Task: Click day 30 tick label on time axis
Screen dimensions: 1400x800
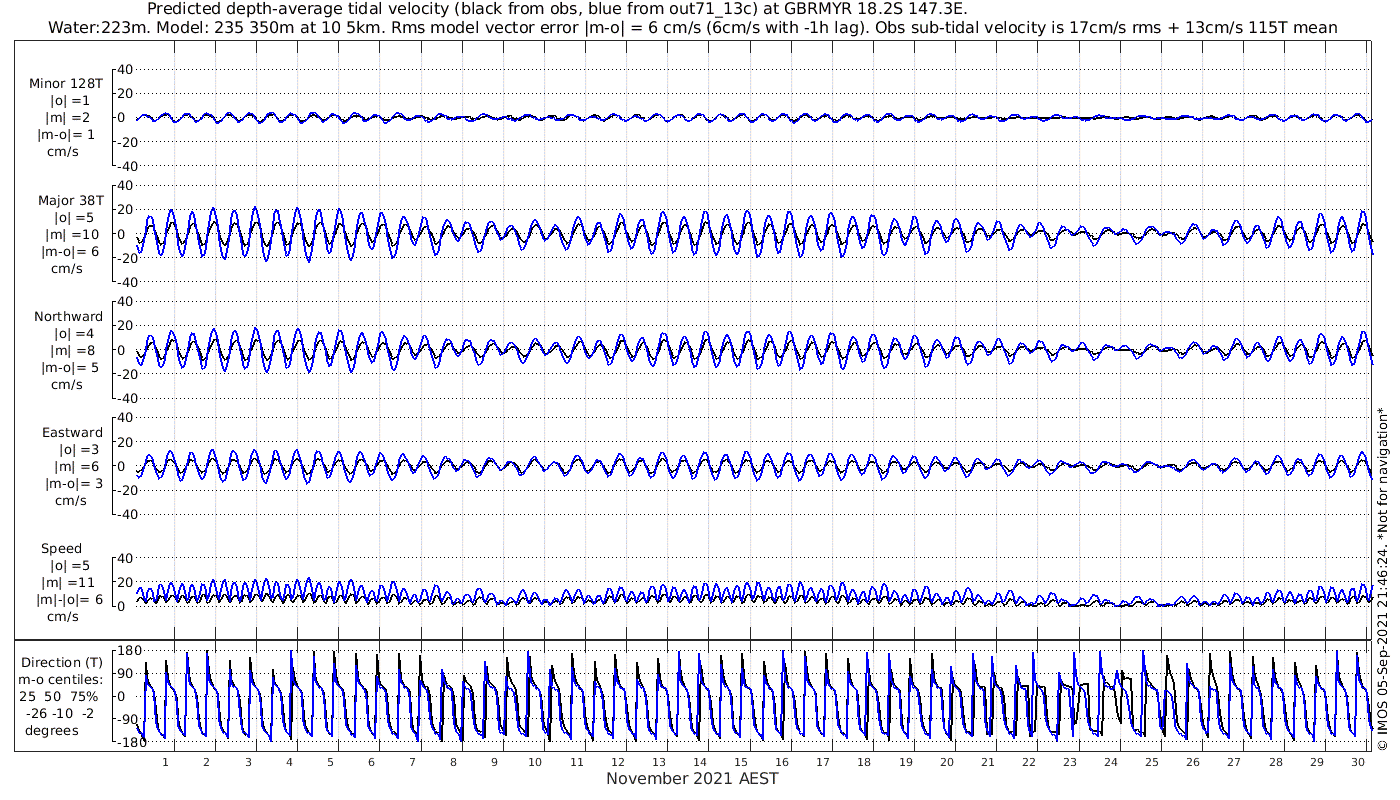Action: pos(1357,762)
